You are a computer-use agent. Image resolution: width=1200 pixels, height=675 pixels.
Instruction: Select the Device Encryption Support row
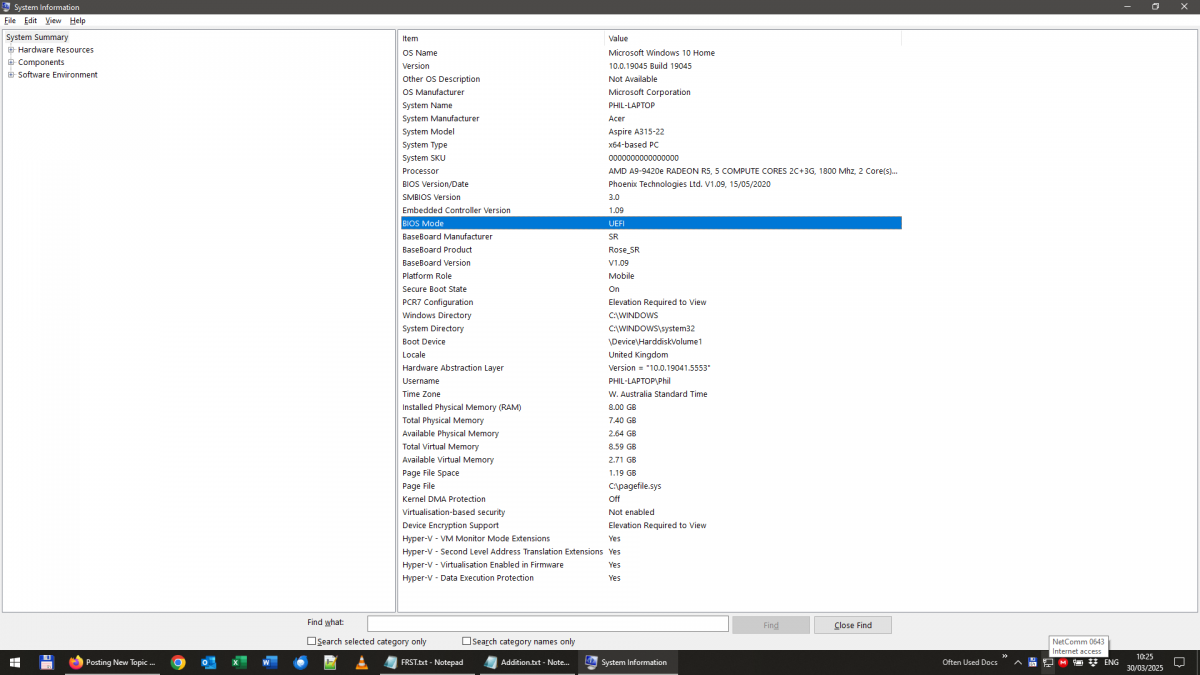(650, 525)
